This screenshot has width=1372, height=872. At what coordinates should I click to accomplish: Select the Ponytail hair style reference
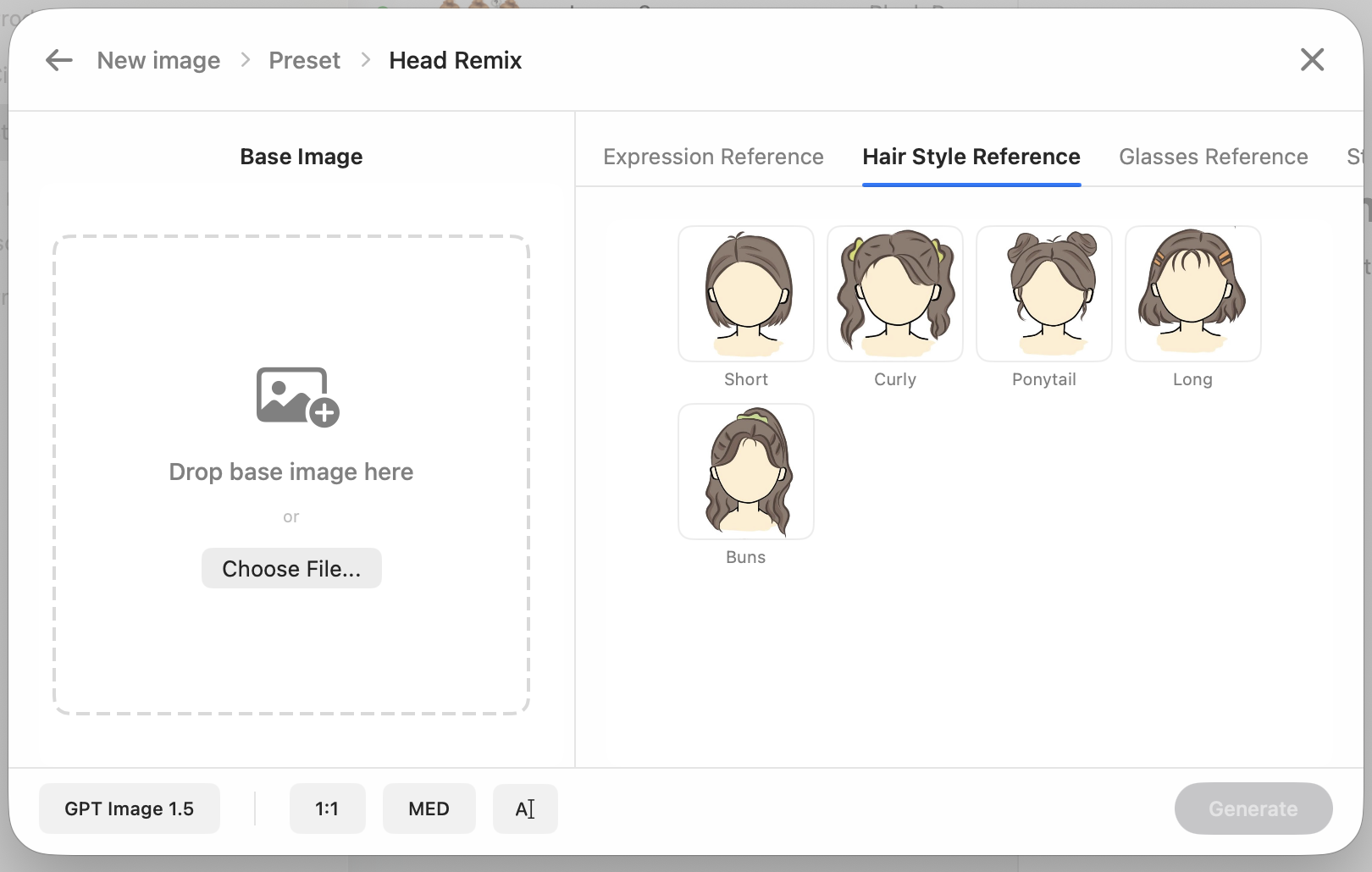click(x=1043, y=294)
